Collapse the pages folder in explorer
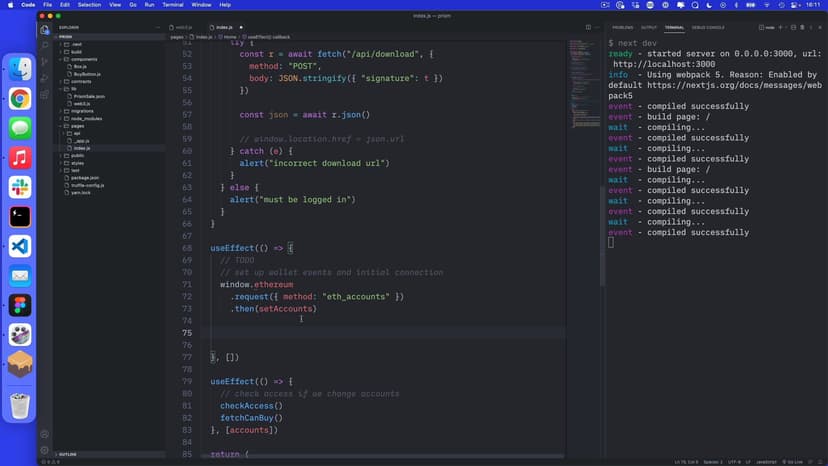The height and width of the screenshot is (466, 828). coord(77,125)
